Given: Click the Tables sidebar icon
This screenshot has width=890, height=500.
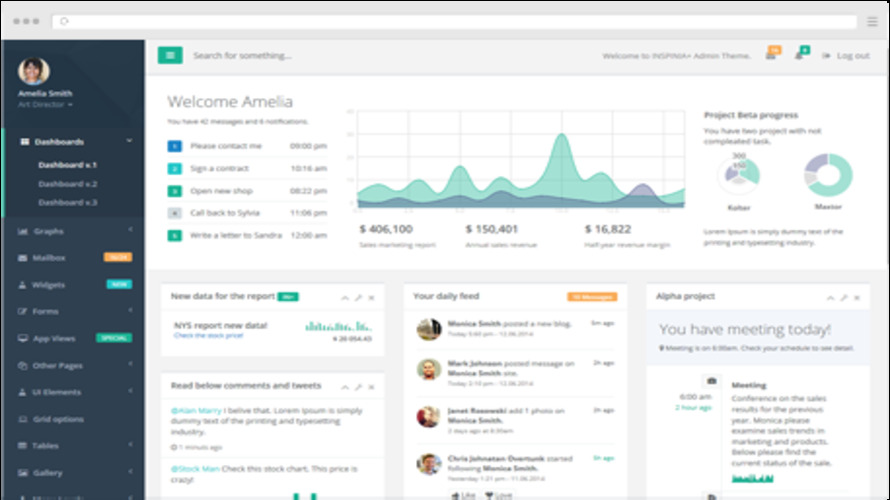Looking at the screenshot, I should [x=22, y=446].
